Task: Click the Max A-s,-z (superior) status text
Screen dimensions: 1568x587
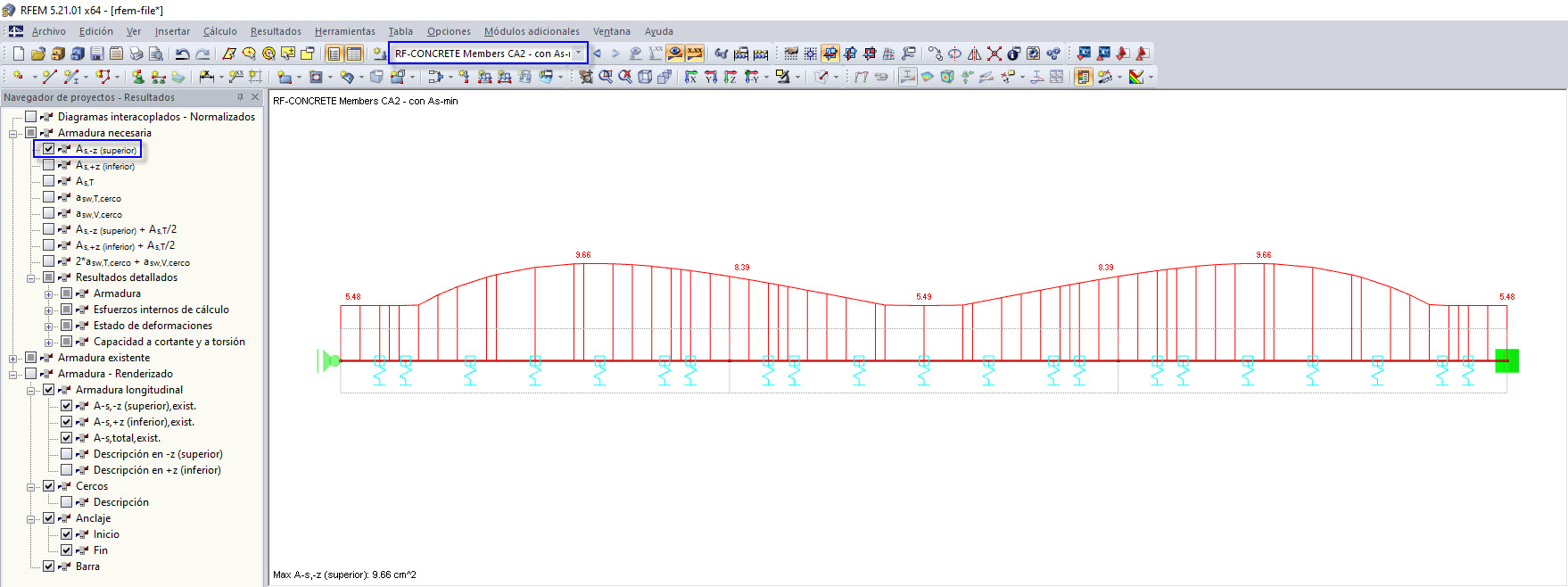Action: tap(344, 575)
